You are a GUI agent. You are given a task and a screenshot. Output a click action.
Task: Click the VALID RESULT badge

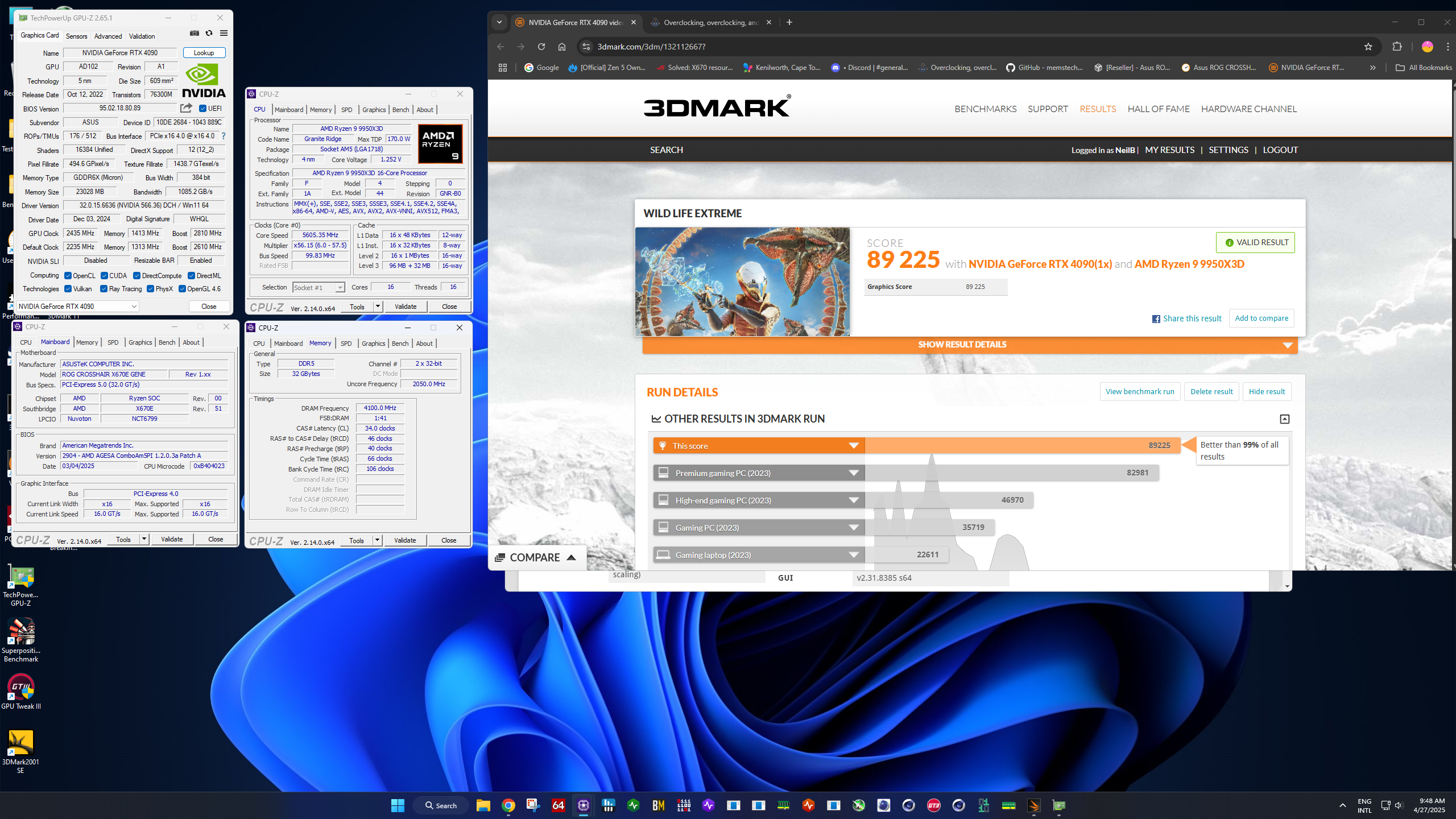[1255, 243]
